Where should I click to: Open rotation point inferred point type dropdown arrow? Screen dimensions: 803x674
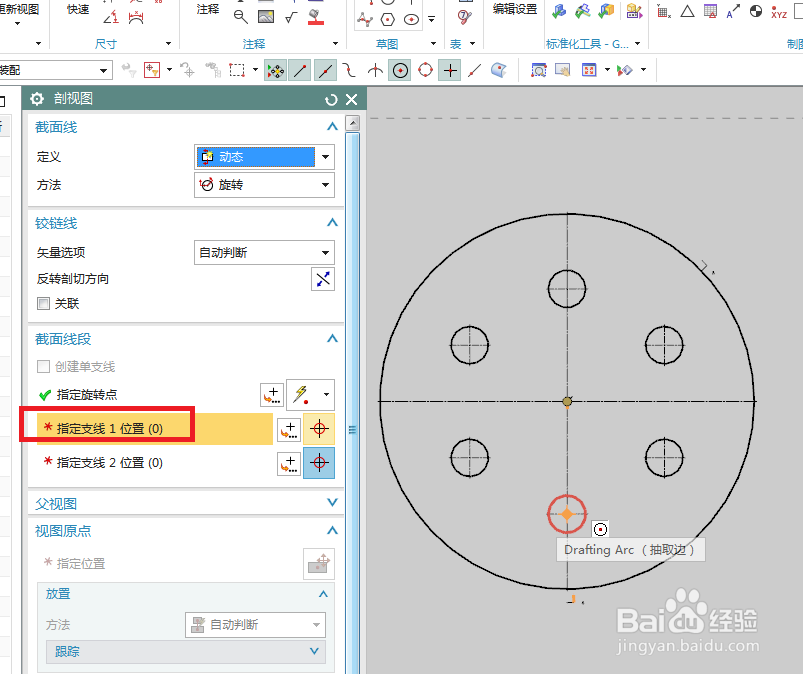(x=326, y=394)
